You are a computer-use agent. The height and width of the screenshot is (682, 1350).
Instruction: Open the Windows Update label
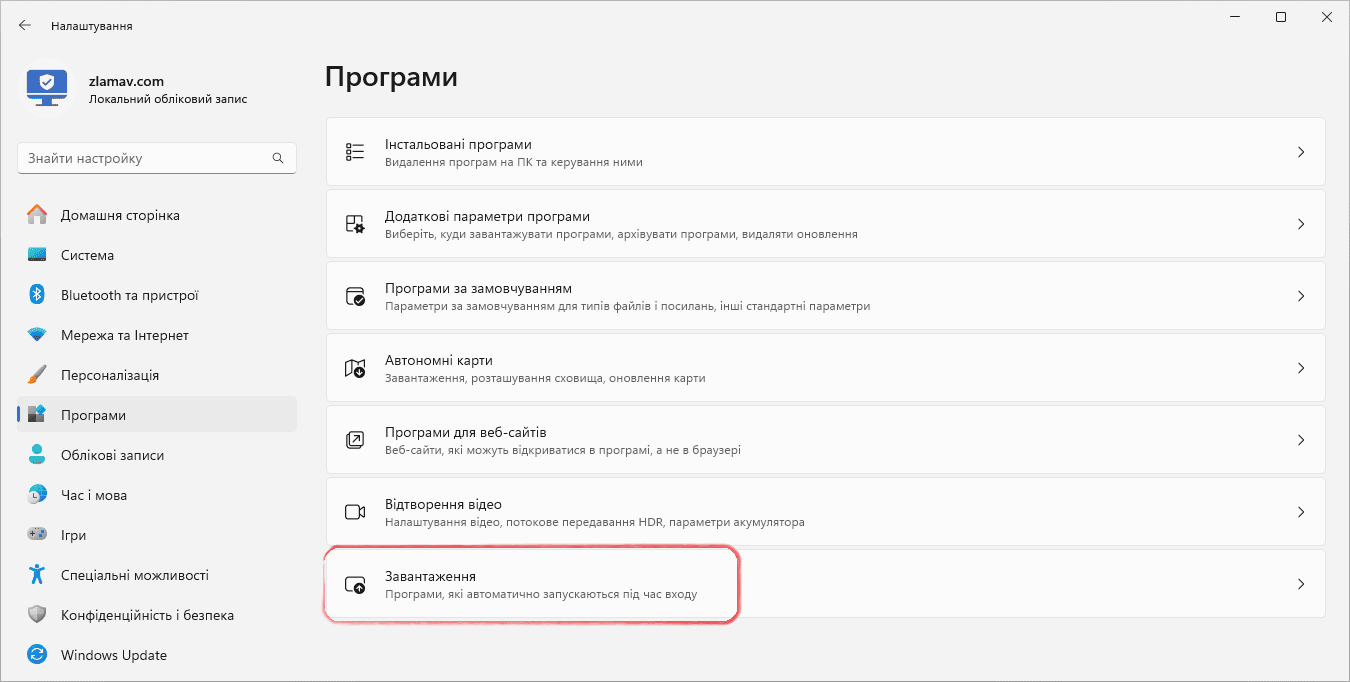click(114, 655)
